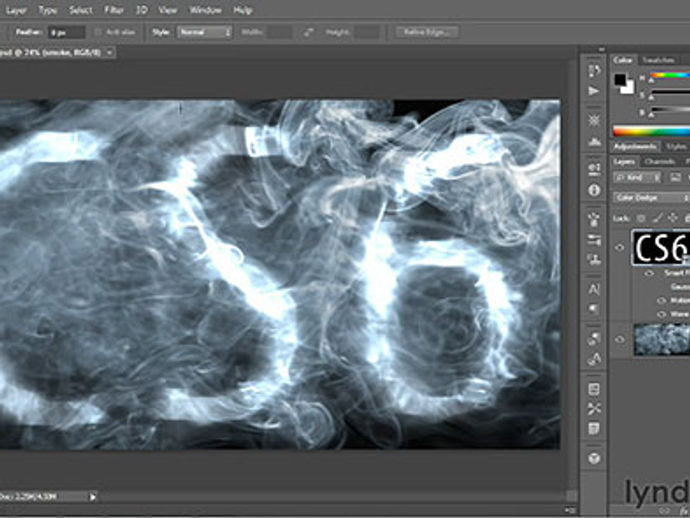Switch to the Channels tab
Viewport: 690px width, 518px height.
[x=659, y=162]
